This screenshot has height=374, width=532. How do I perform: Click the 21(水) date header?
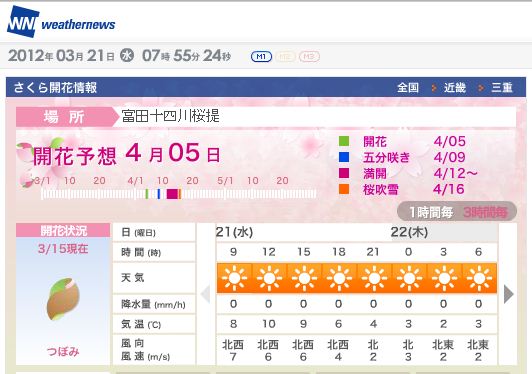point(234,232)
